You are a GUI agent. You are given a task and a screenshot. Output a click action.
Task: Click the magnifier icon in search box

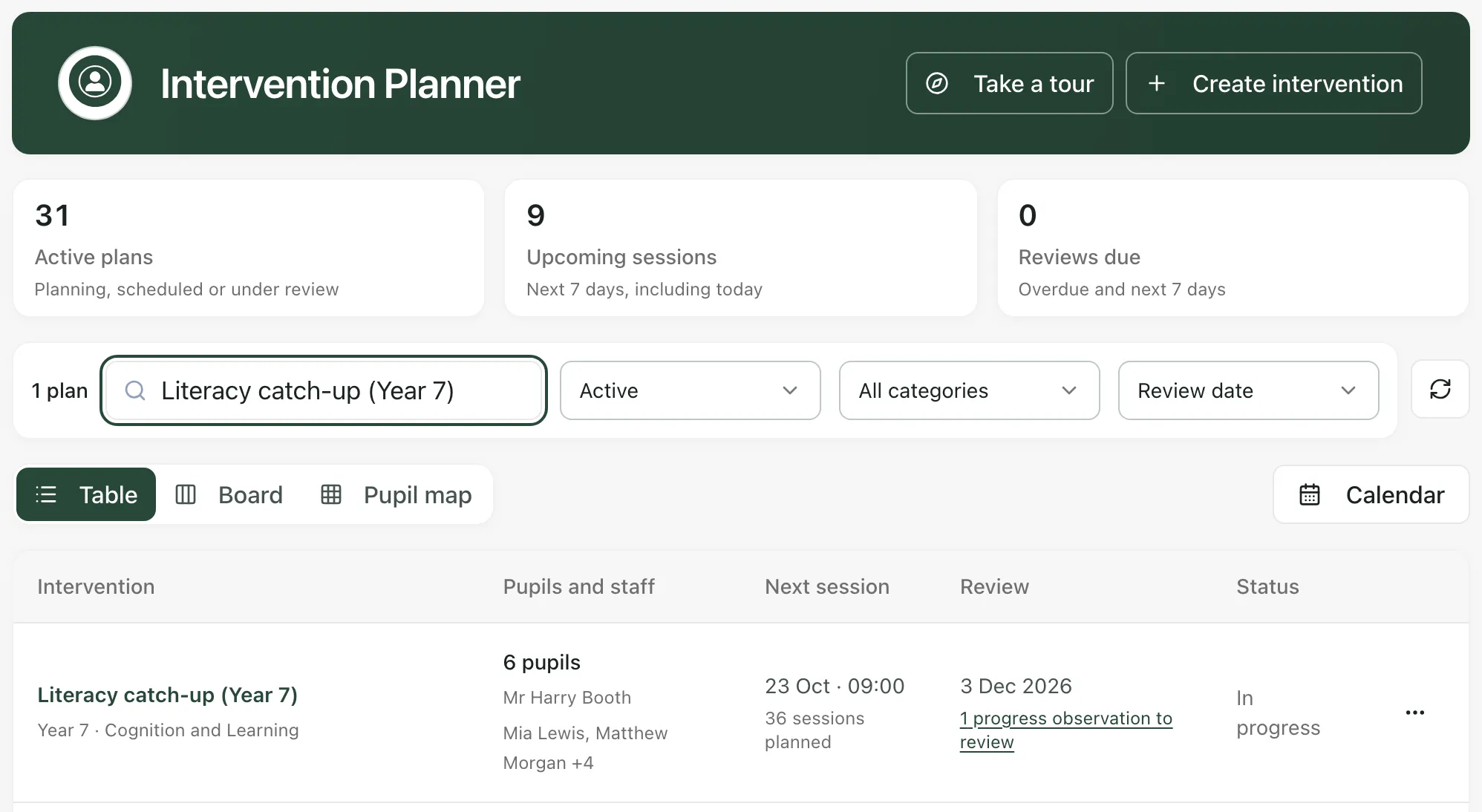[135, 390]
